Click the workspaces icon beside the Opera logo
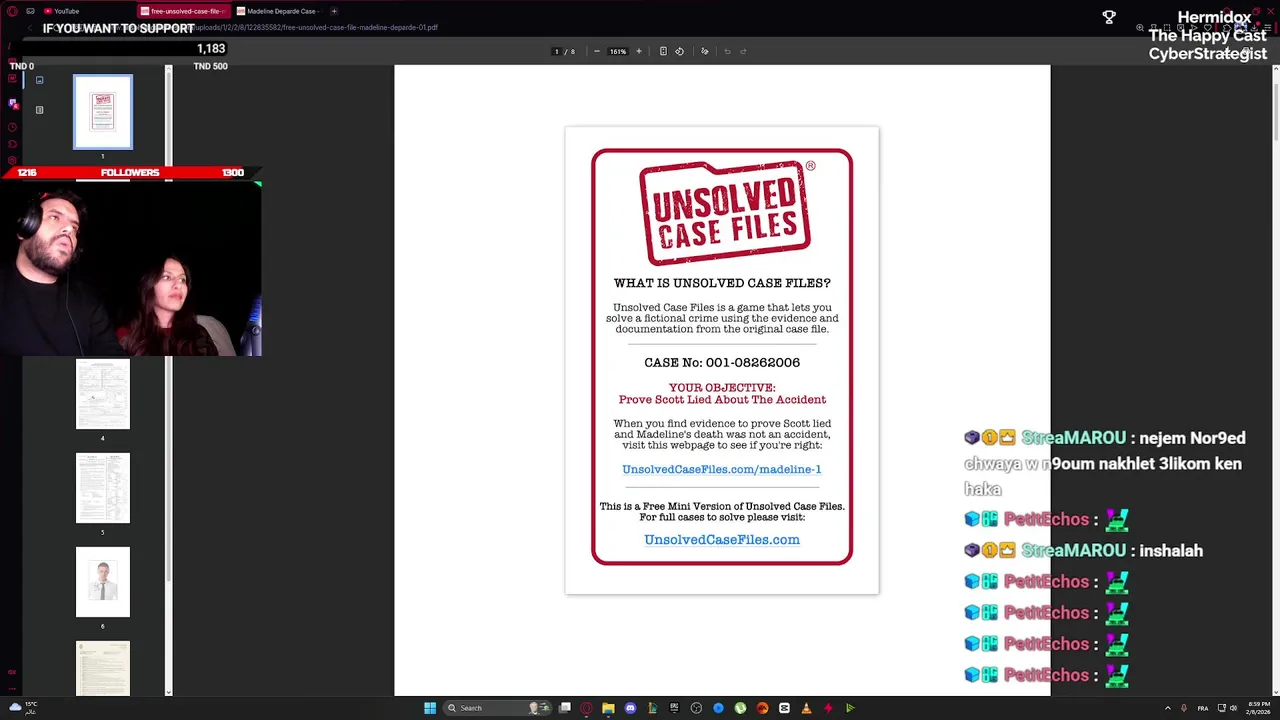1280x720 pixels. [30, 11]
